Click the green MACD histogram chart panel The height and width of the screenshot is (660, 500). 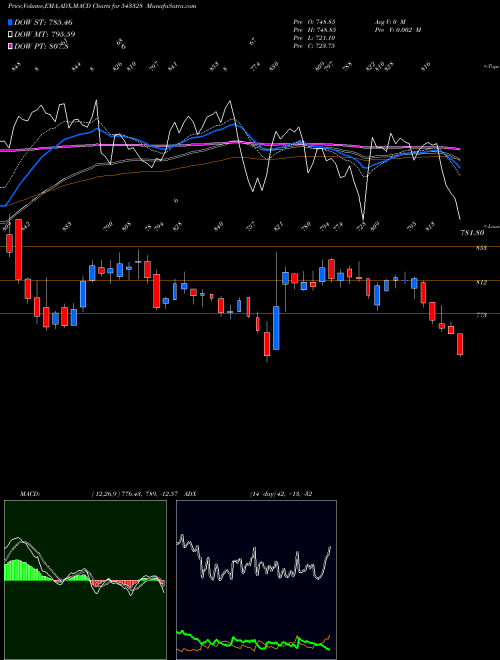(x=85, y=580)
